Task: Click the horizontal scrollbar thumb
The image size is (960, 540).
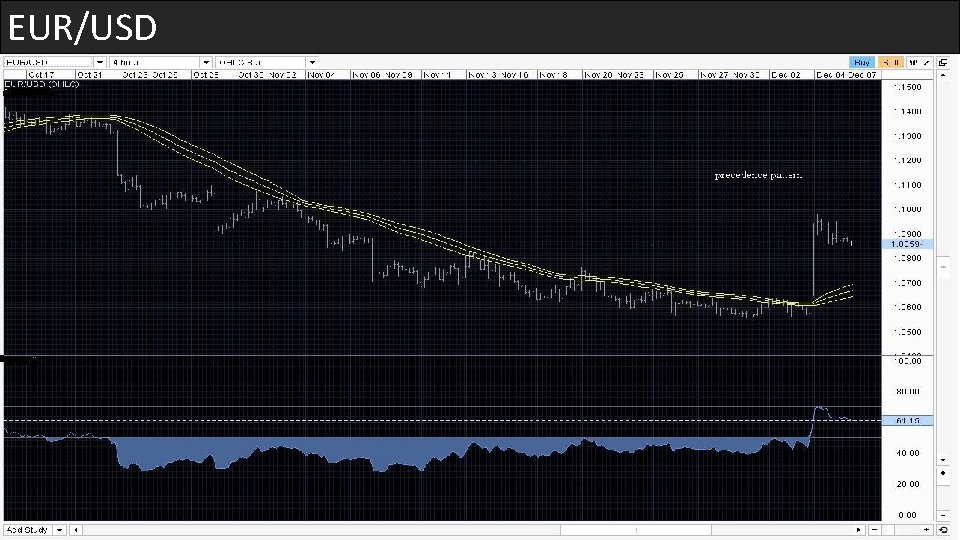Action: coord(636,530)
